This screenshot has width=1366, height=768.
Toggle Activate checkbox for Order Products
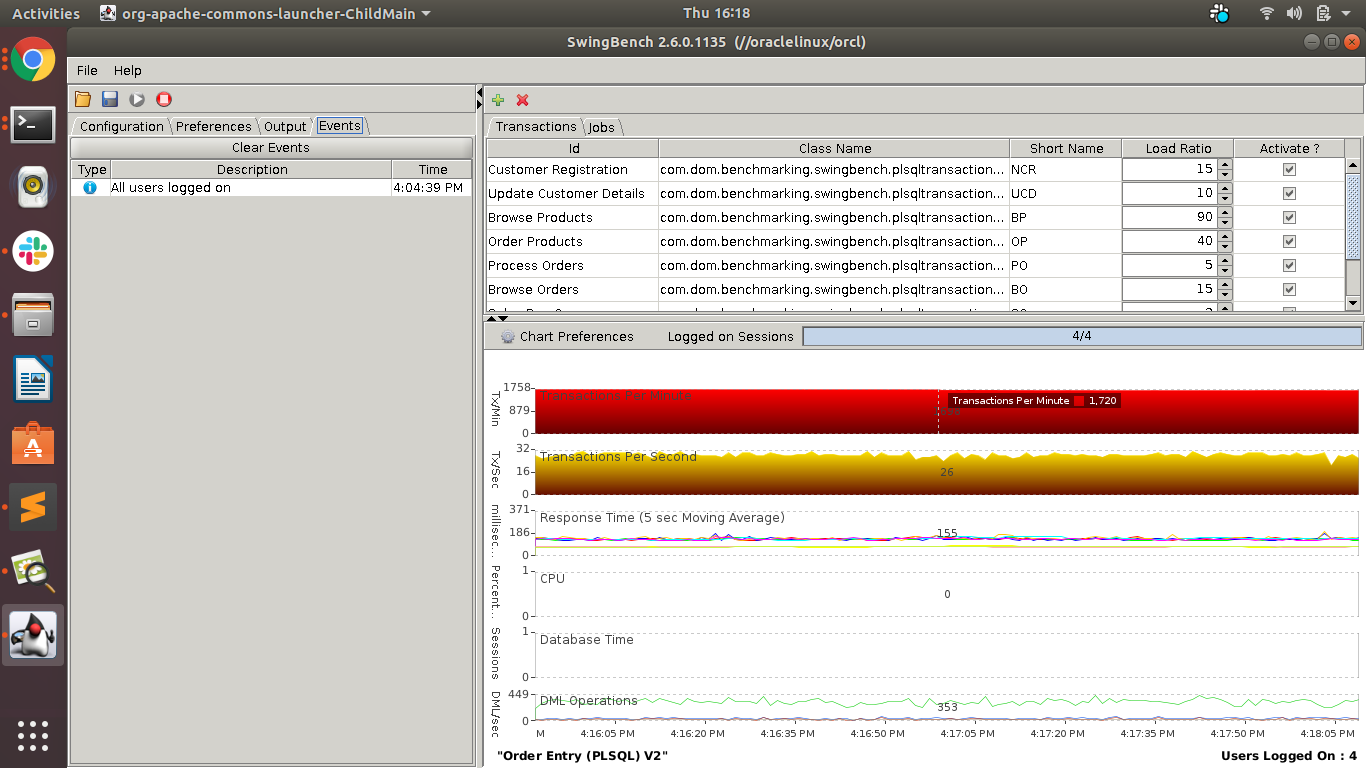tap(1289, 242)
